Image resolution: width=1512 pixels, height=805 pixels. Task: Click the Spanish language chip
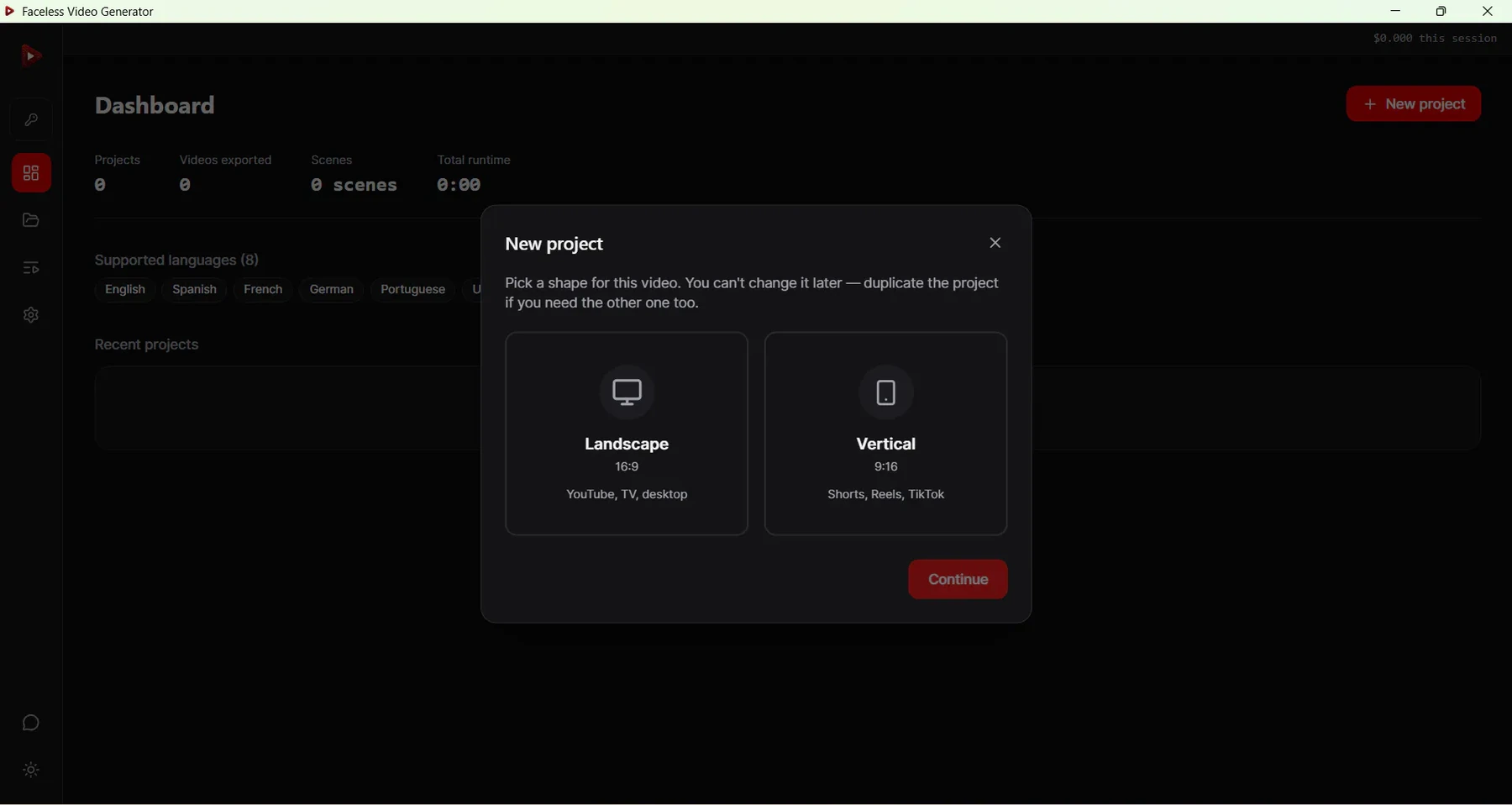[x=194, y=290]
